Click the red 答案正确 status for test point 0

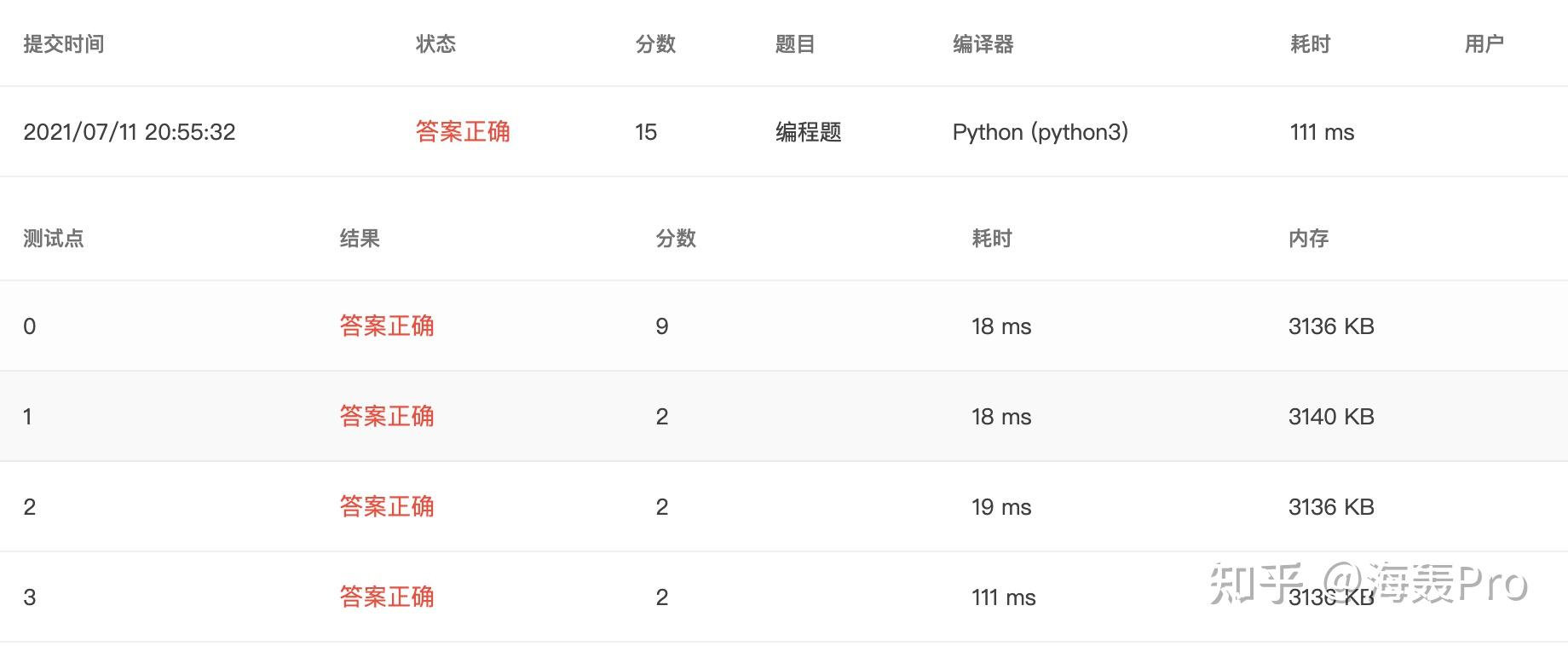click(386, 326)
